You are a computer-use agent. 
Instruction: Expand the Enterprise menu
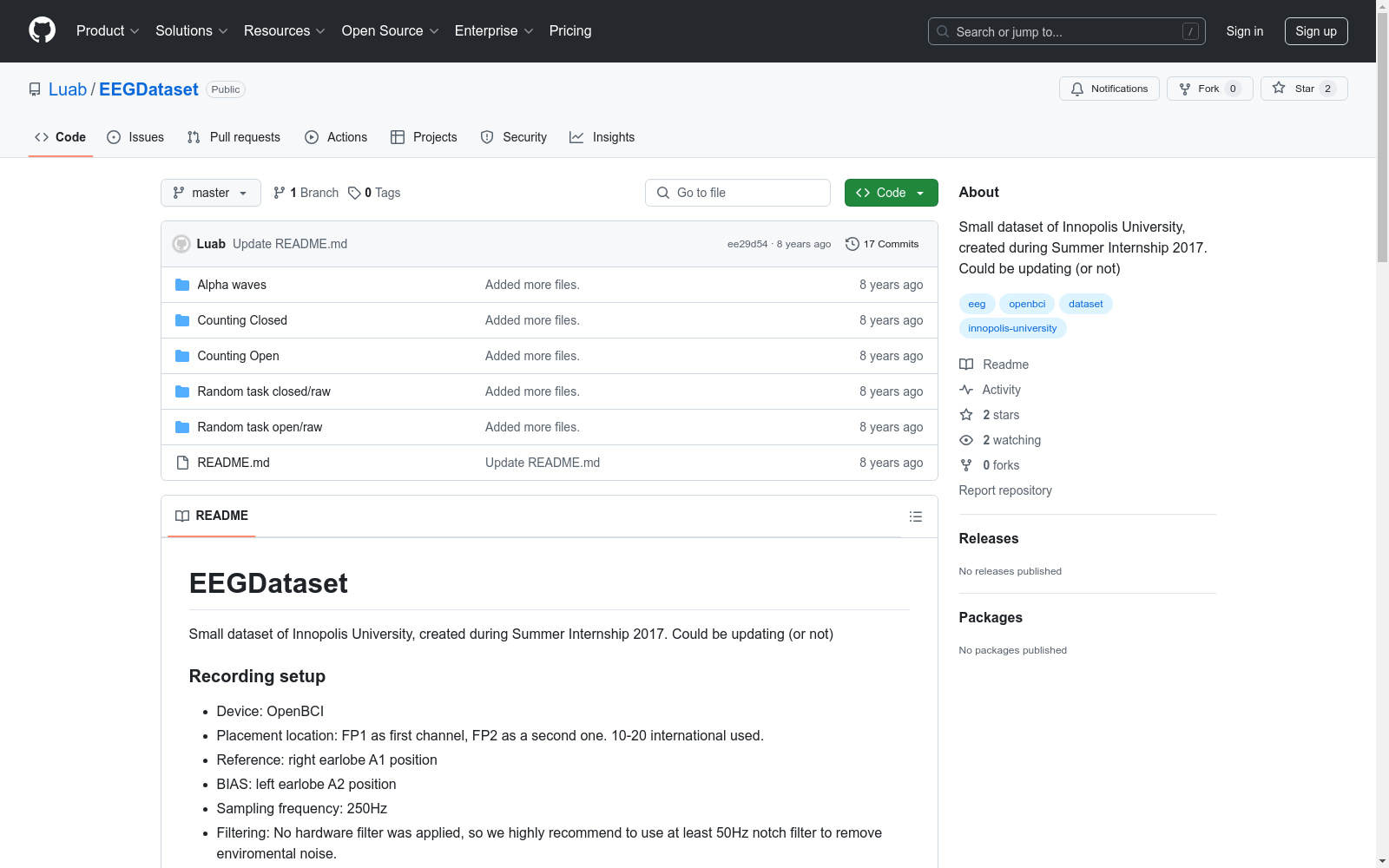pos(494,30)
